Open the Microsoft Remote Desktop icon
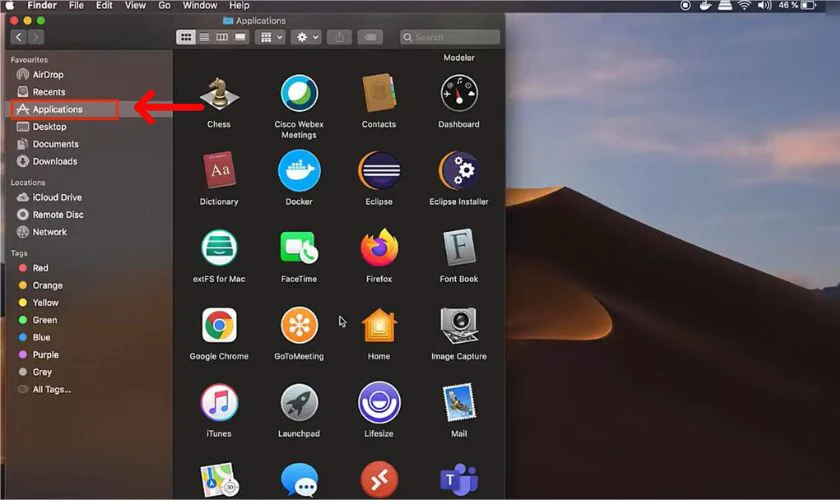 coord(379,480)
